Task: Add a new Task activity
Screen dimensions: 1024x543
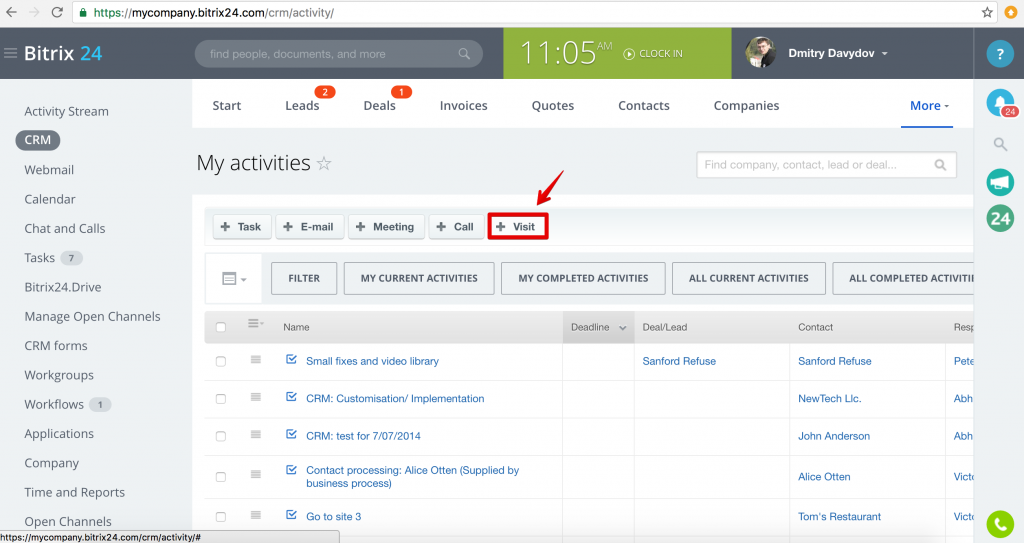Action: point(242,227)
